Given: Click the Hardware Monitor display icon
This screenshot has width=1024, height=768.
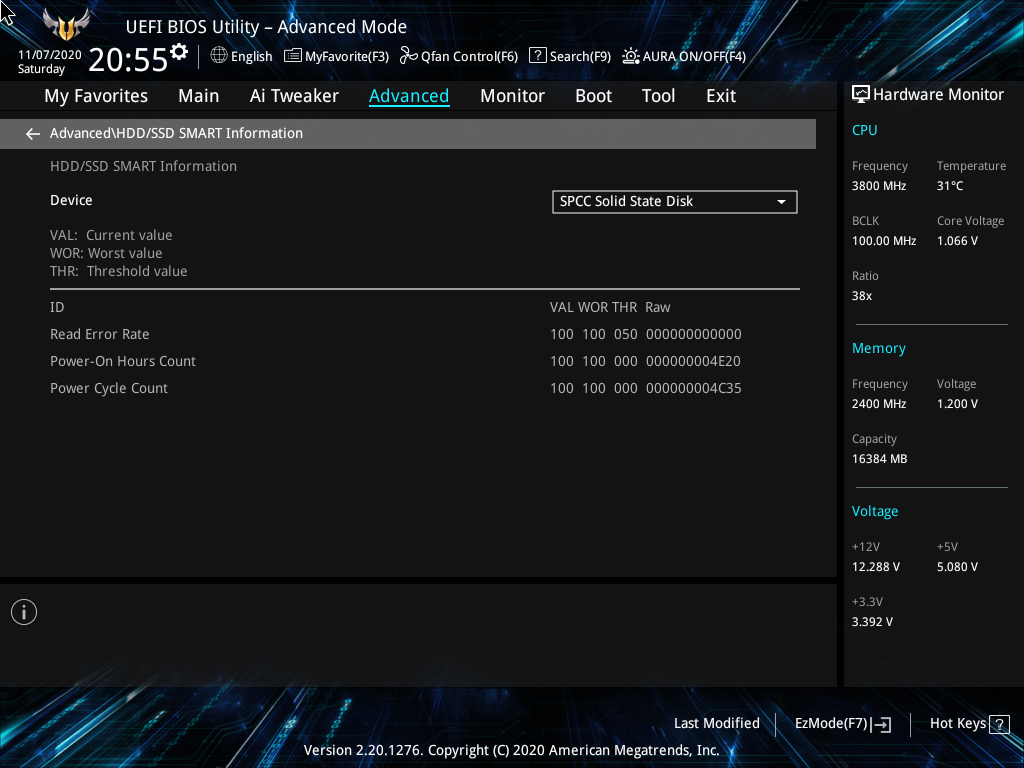Looking at the screenshot, I should click(x=861, y=94).
